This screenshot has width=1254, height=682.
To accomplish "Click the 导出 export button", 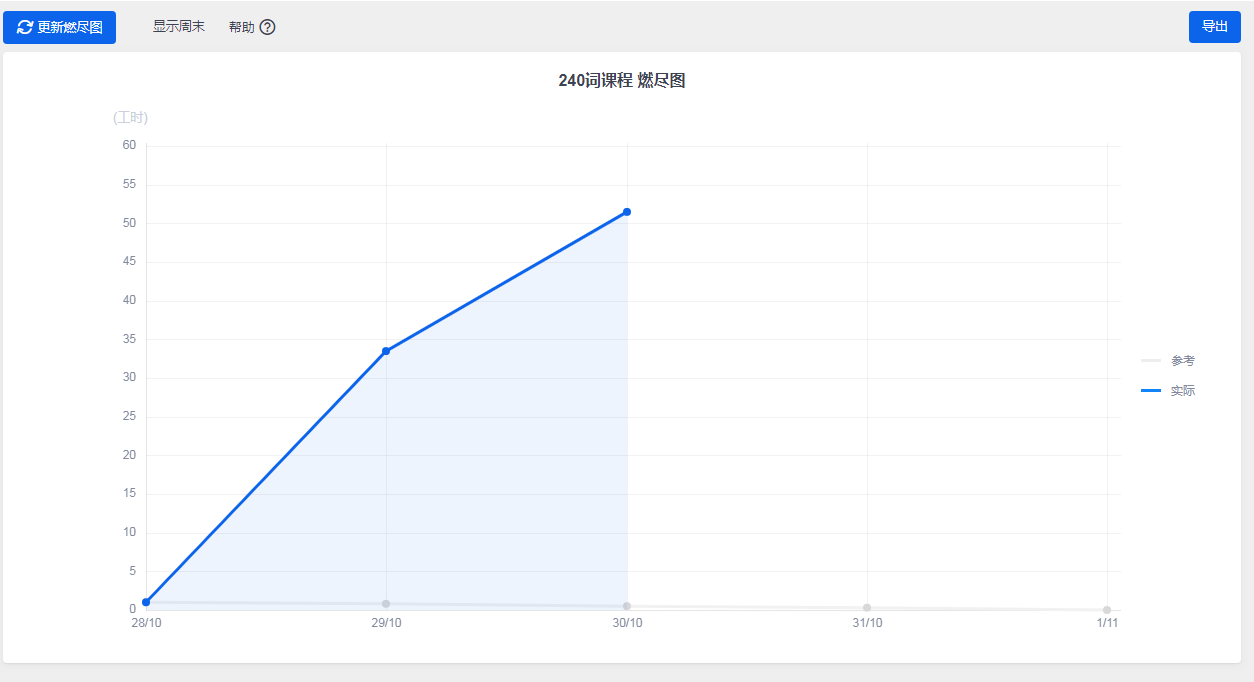I will [1214, 27].
